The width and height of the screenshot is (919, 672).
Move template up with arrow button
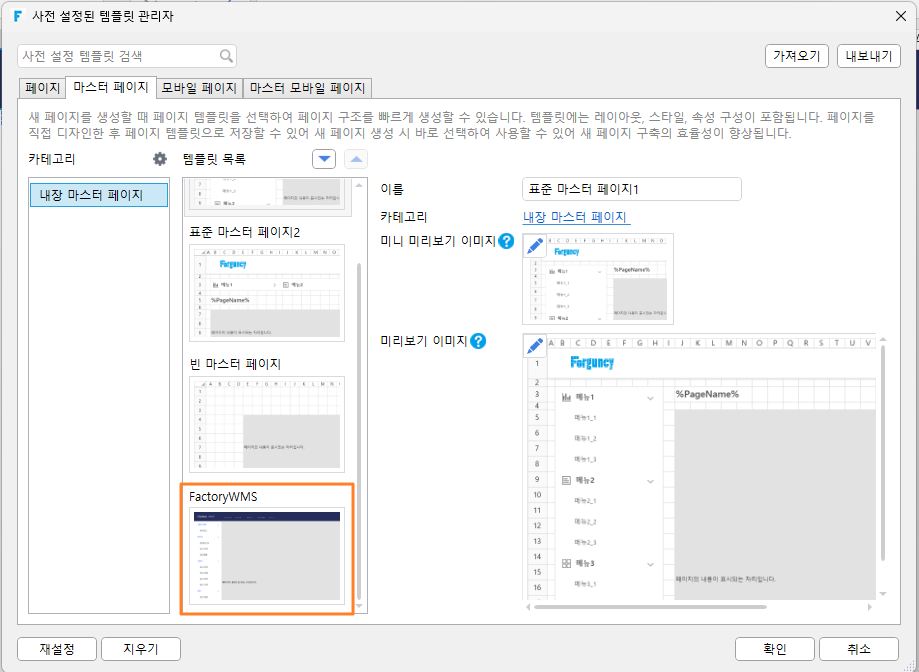pos(356,159)
